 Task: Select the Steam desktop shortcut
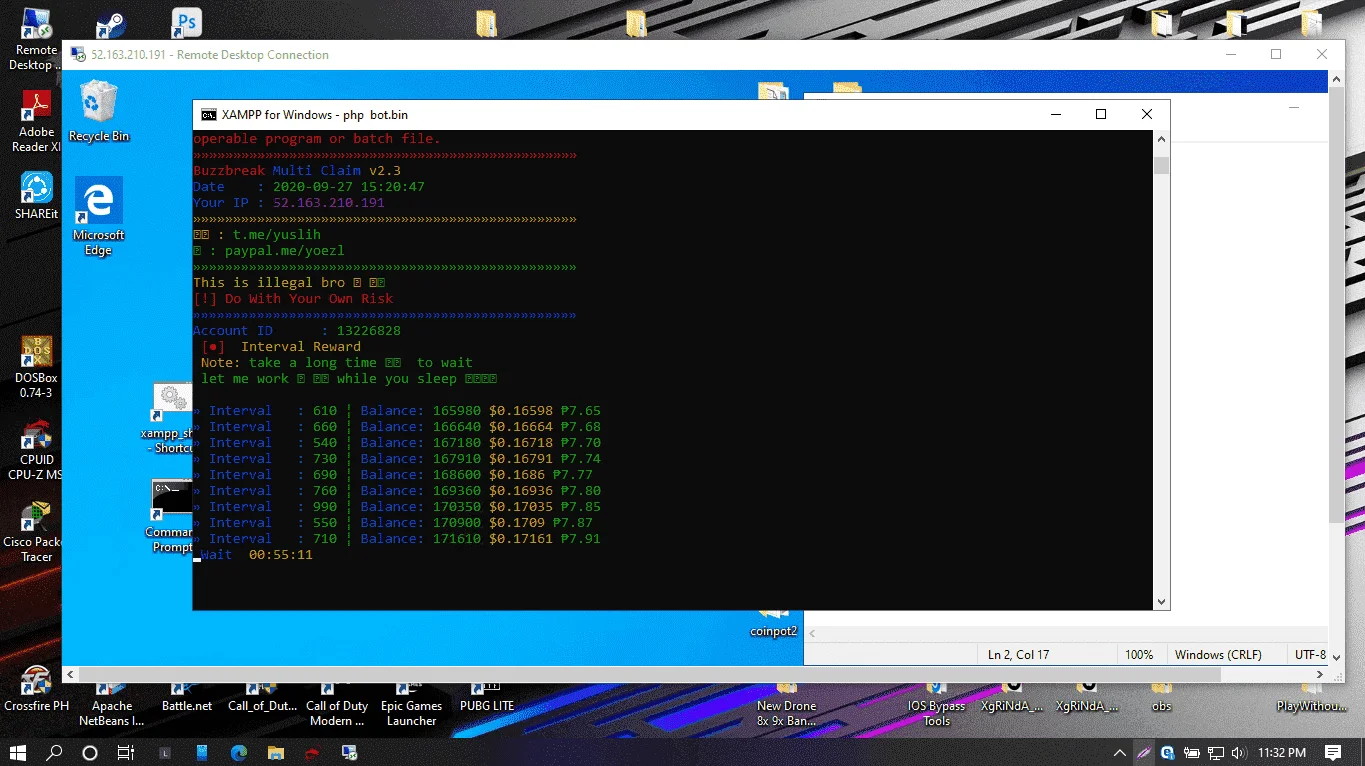(110, 25)
